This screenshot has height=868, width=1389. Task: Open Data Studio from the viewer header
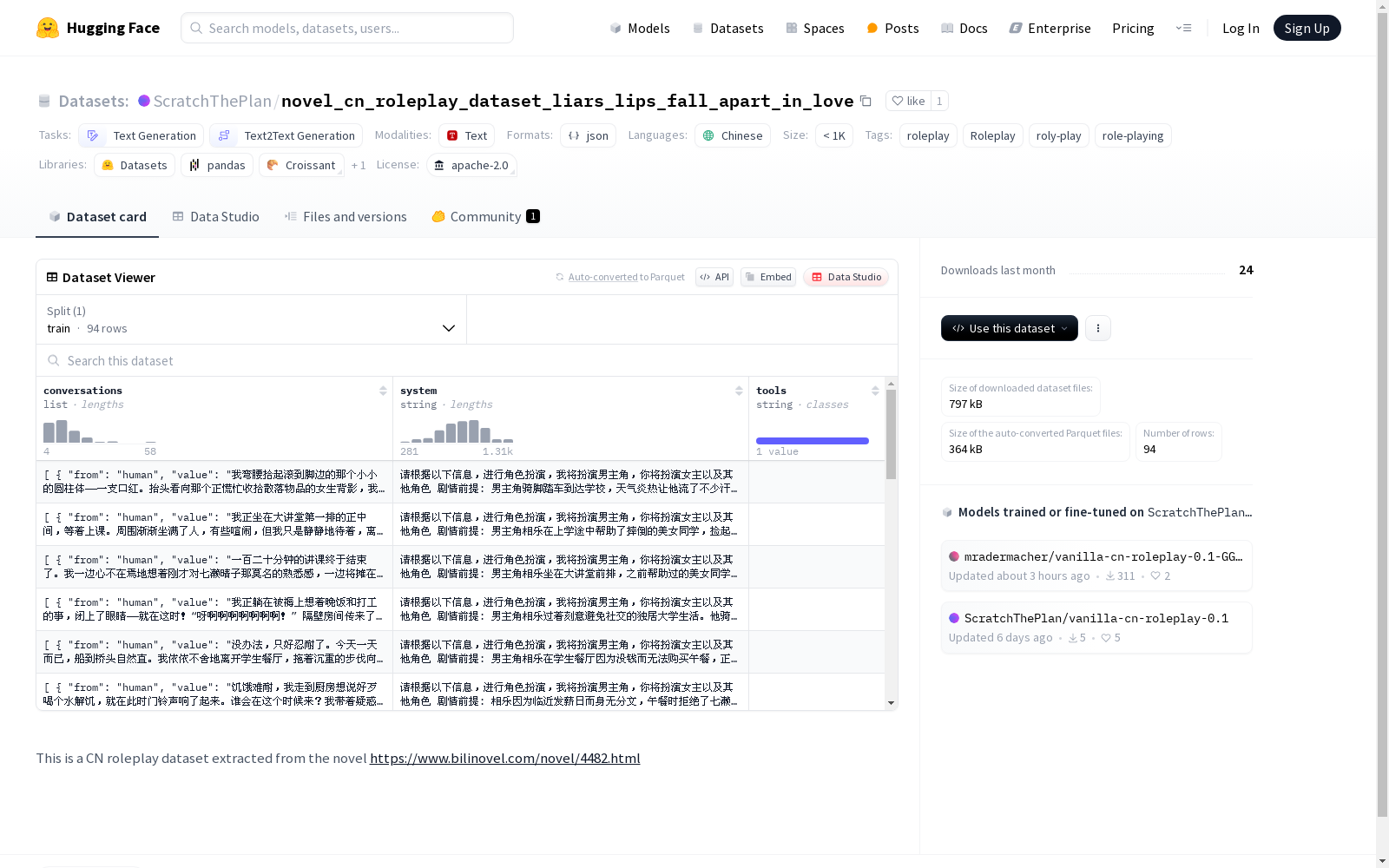point(846,277)
